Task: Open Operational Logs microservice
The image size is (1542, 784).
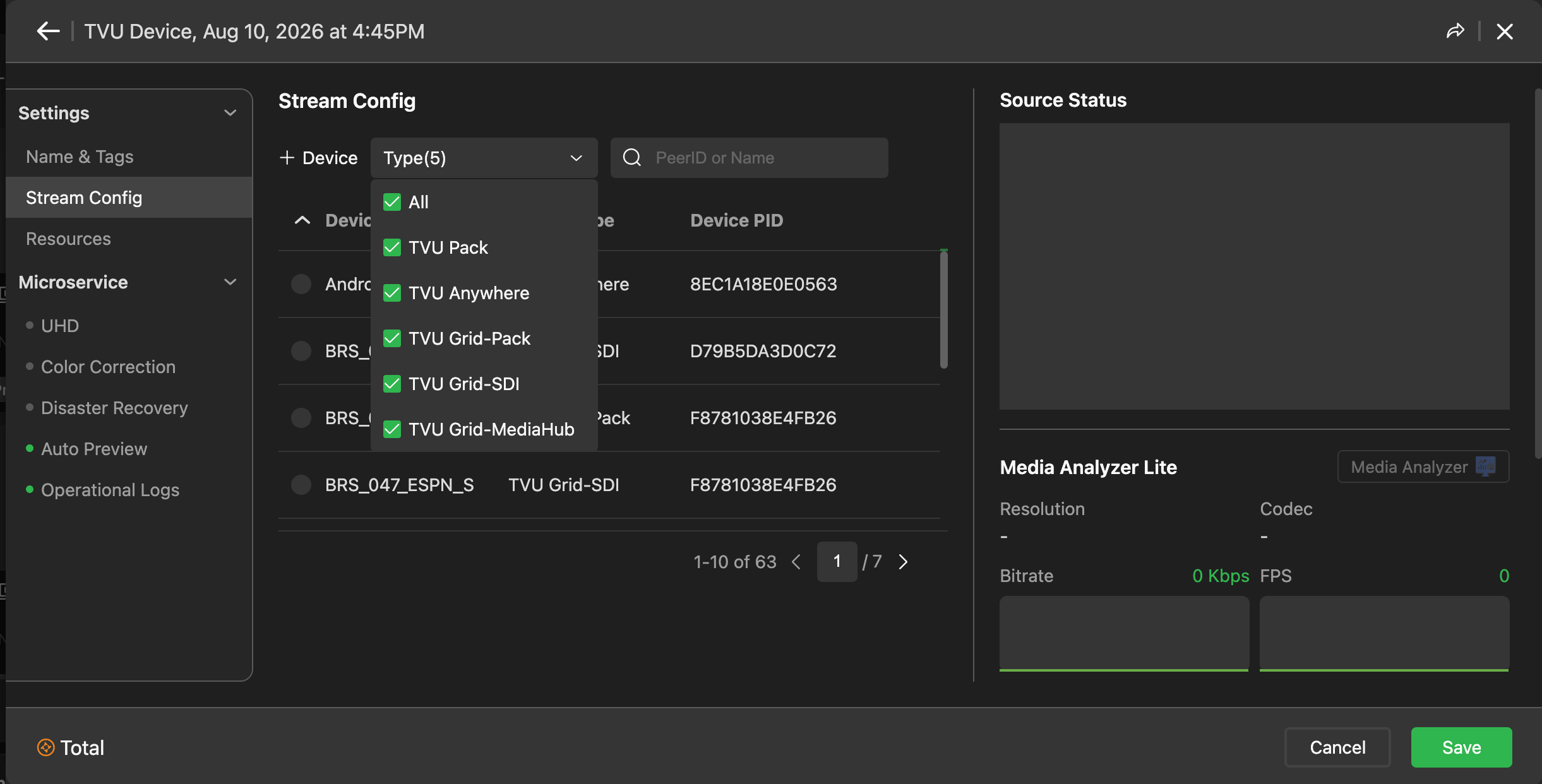Action: 110,490
